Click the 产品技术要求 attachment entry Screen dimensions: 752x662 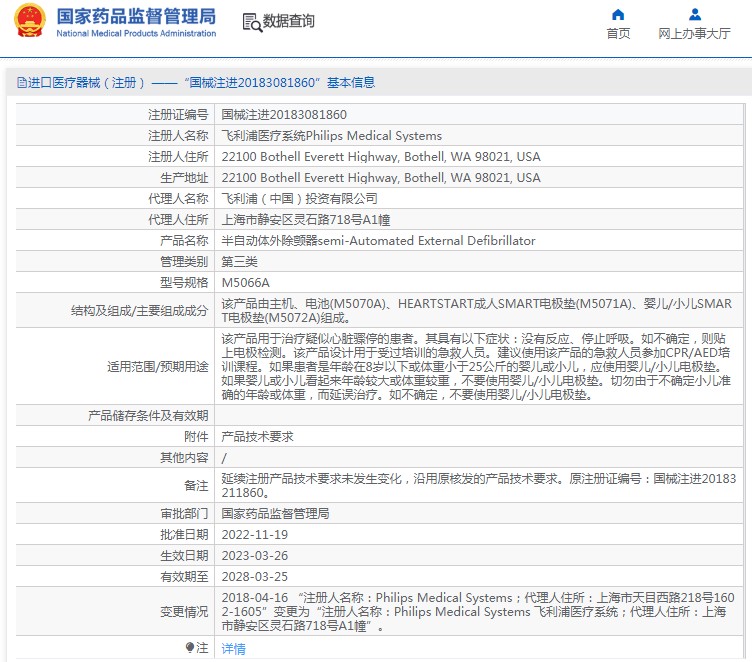click(257, 437)
